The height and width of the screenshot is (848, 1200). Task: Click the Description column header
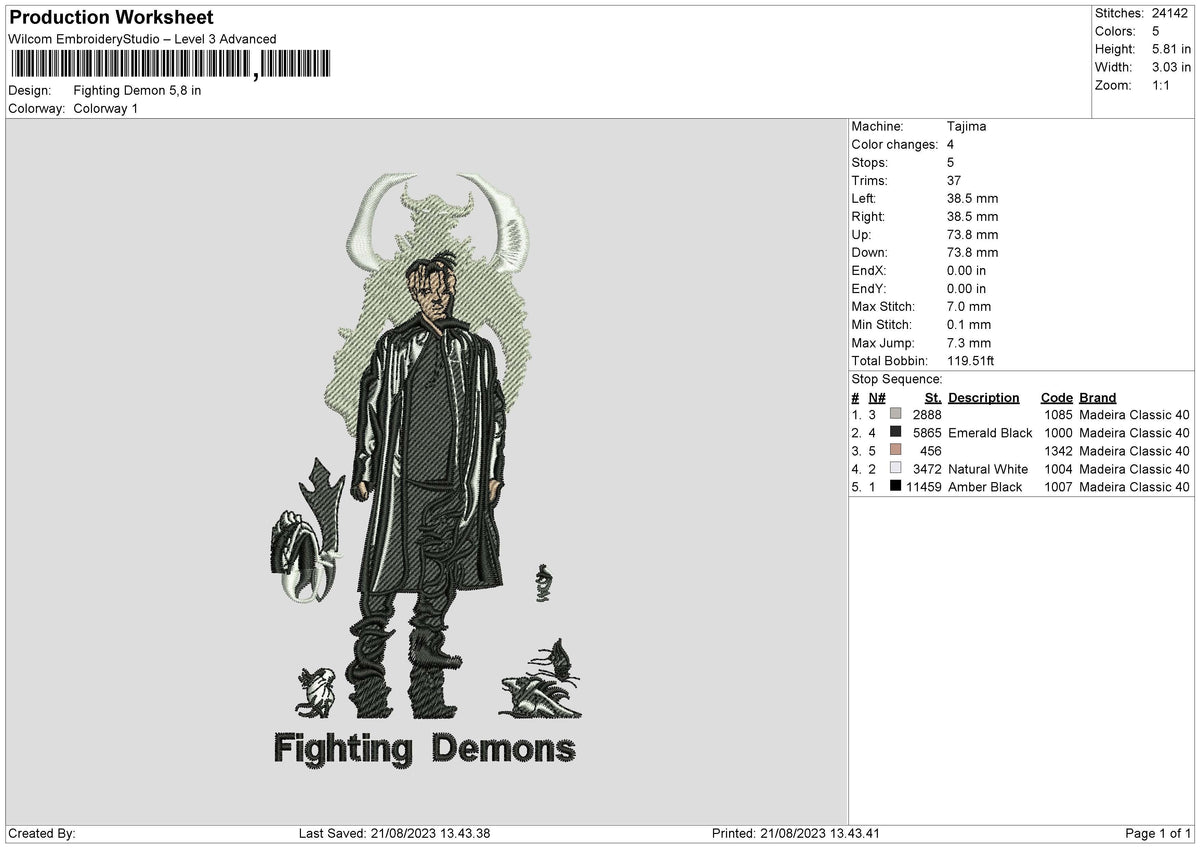pos(983,397)
